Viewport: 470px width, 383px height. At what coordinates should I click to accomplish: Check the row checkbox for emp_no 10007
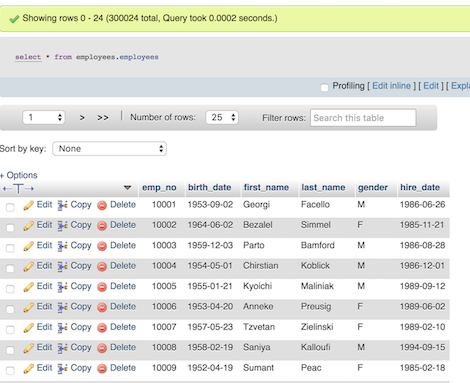(10, 330)
